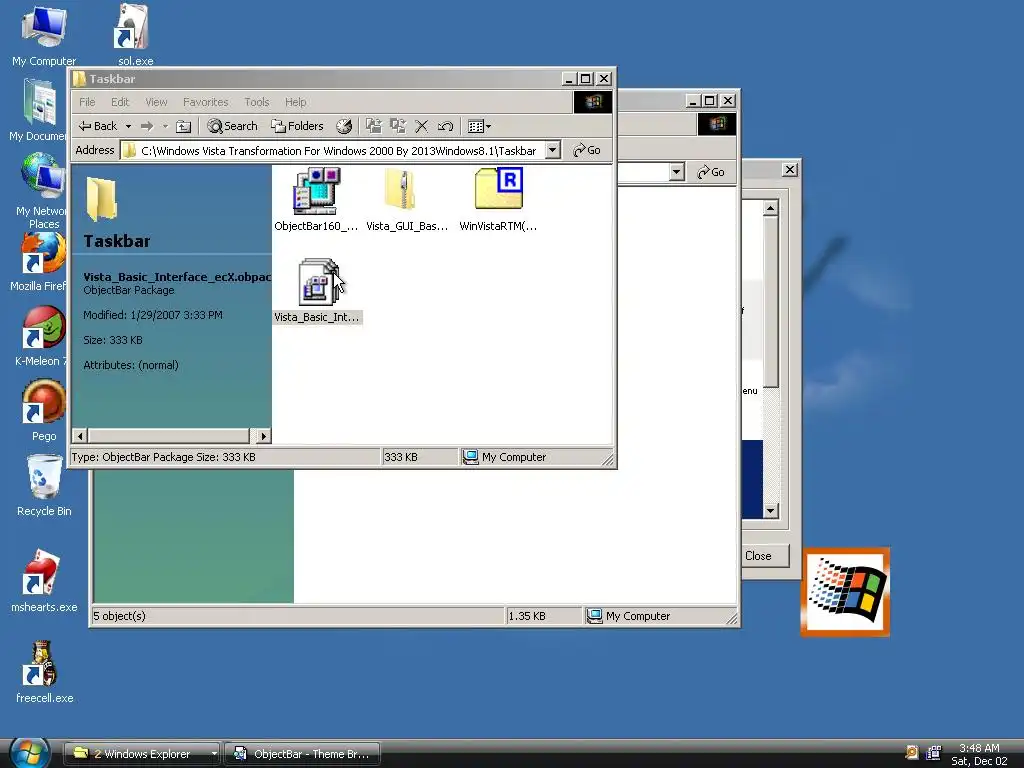1024x768 pixels.
Task: Click the Close button in ObjectBar dialog
Action: tap(758, 556)
